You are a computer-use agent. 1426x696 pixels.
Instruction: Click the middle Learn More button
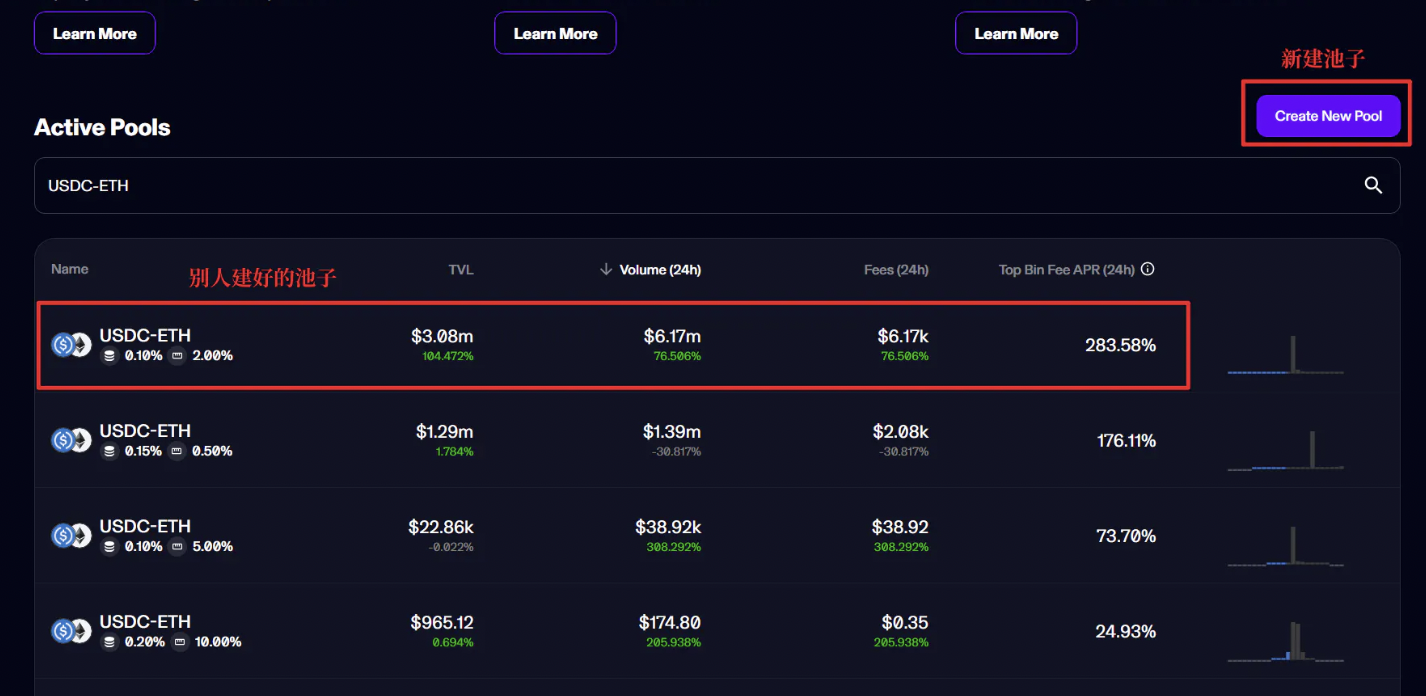tap(555, 33)
